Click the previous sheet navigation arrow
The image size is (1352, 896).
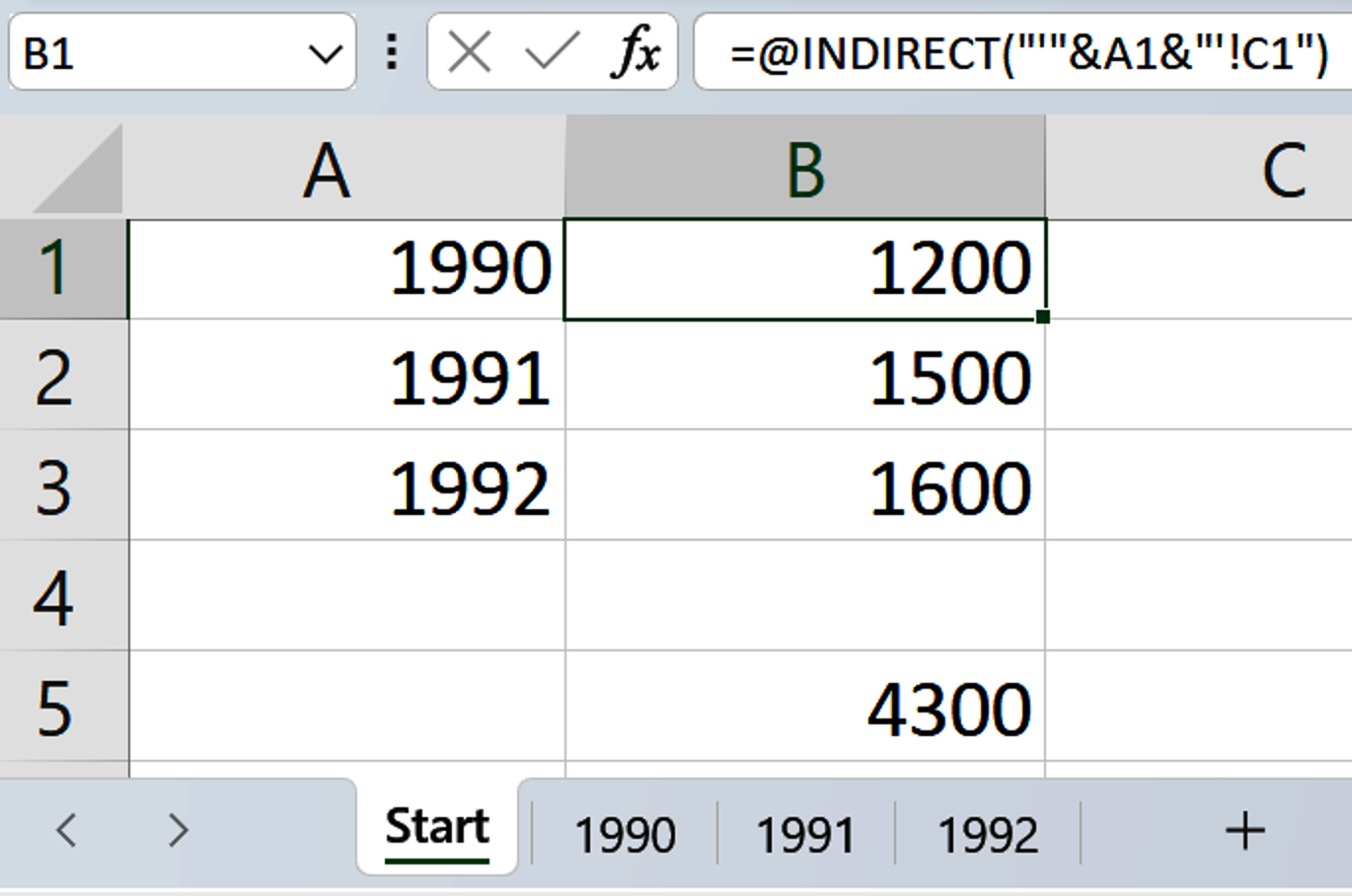67,834
